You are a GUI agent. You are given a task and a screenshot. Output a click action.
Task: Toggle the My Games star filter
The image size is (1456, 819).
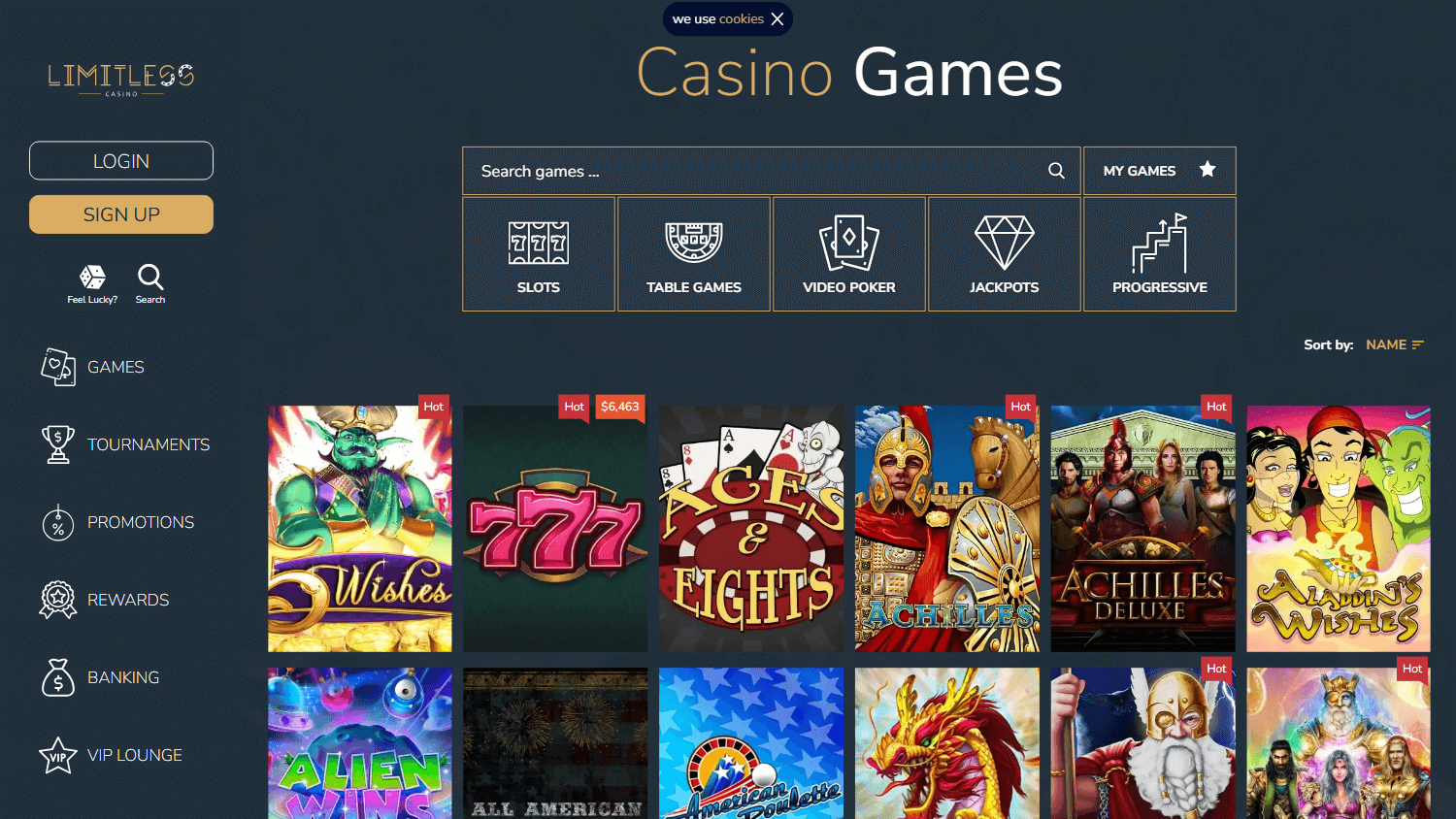point(1160,171)
